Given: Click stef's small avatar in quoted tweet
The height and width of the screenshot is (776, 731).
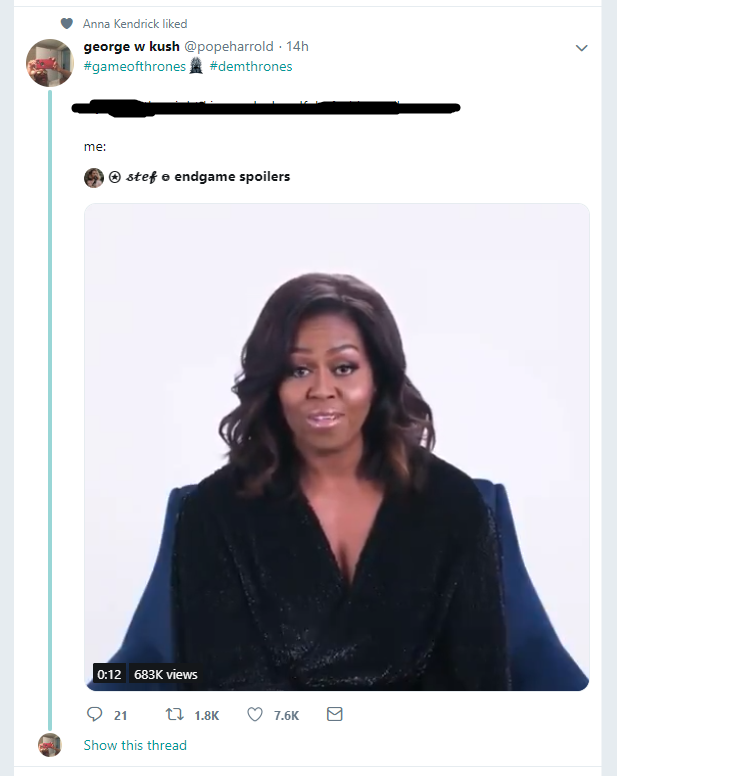Looking at the screenshot, I should tap(94, 177).
